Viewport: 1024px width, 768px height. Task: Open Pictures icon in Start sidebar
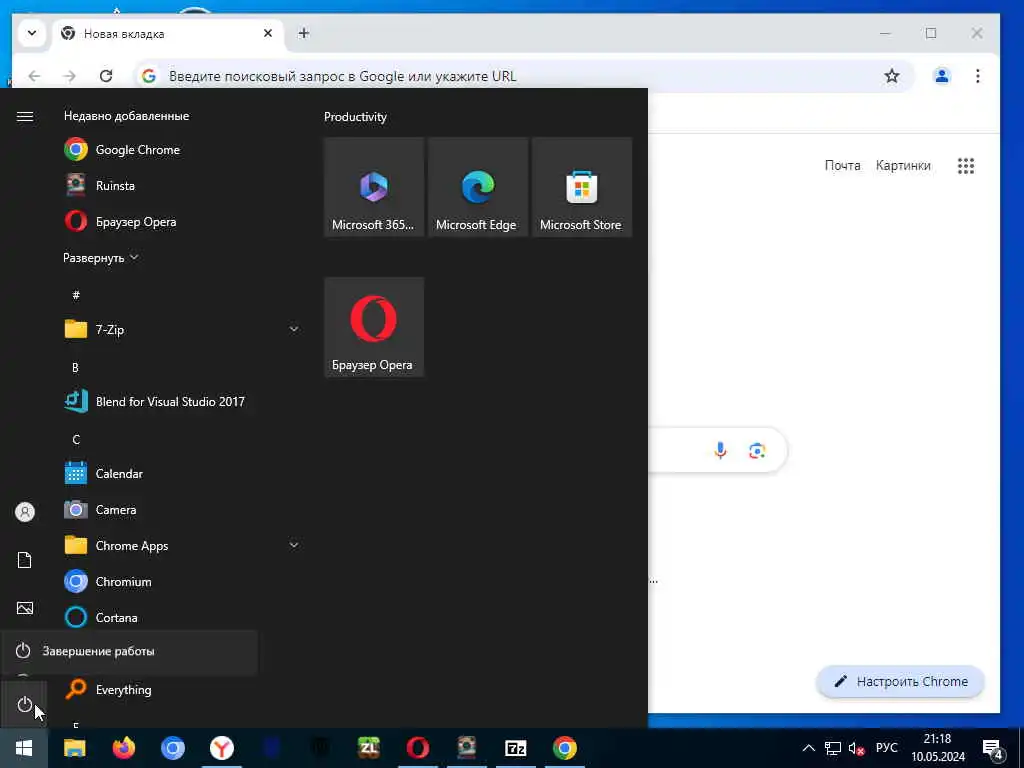24,609
